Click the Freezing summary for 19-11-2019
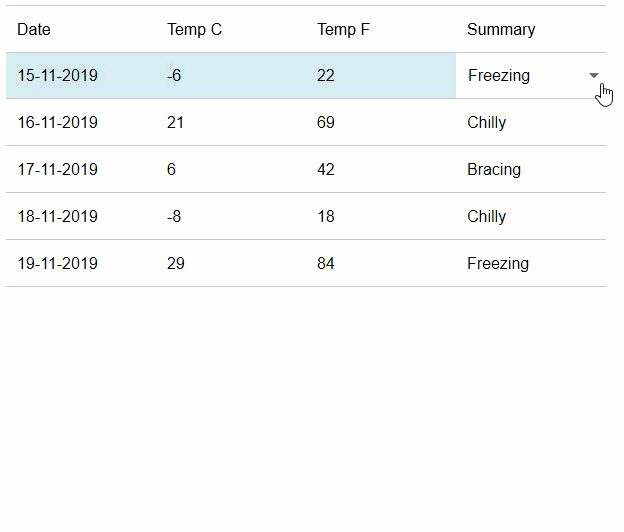 [x=497, y=264]
